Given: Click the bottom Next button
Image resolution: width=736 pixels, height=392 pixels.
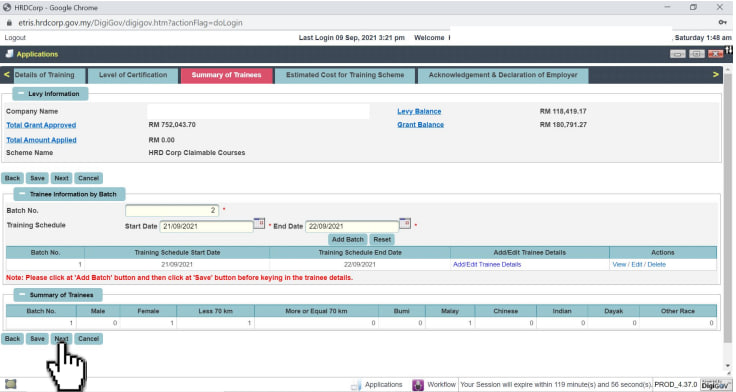Looking at the screenshot, I should (x=61, y=338).
